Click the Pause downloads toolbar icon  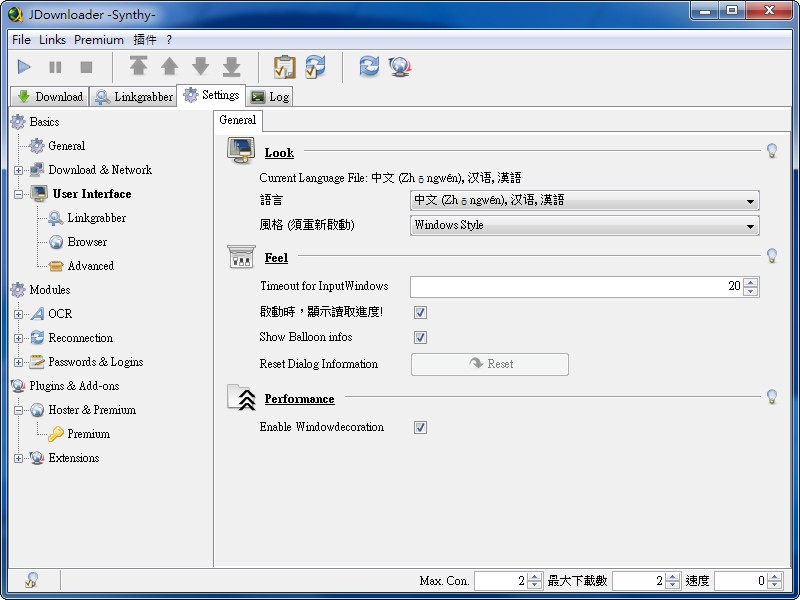click(x=55, y=67)
